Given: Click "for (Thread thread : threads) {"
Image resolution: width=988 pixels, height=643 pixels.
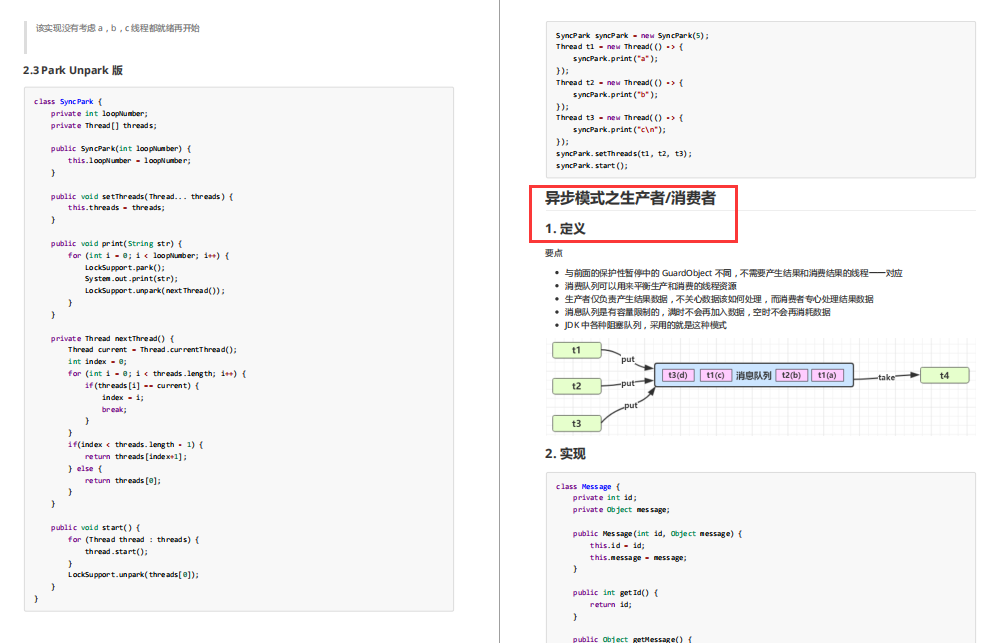Looking at the screenshot, I should (134, 540).
